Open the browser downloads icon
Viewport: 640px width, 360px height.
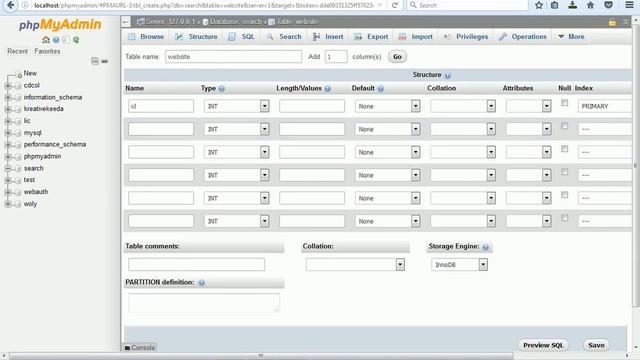573,5
